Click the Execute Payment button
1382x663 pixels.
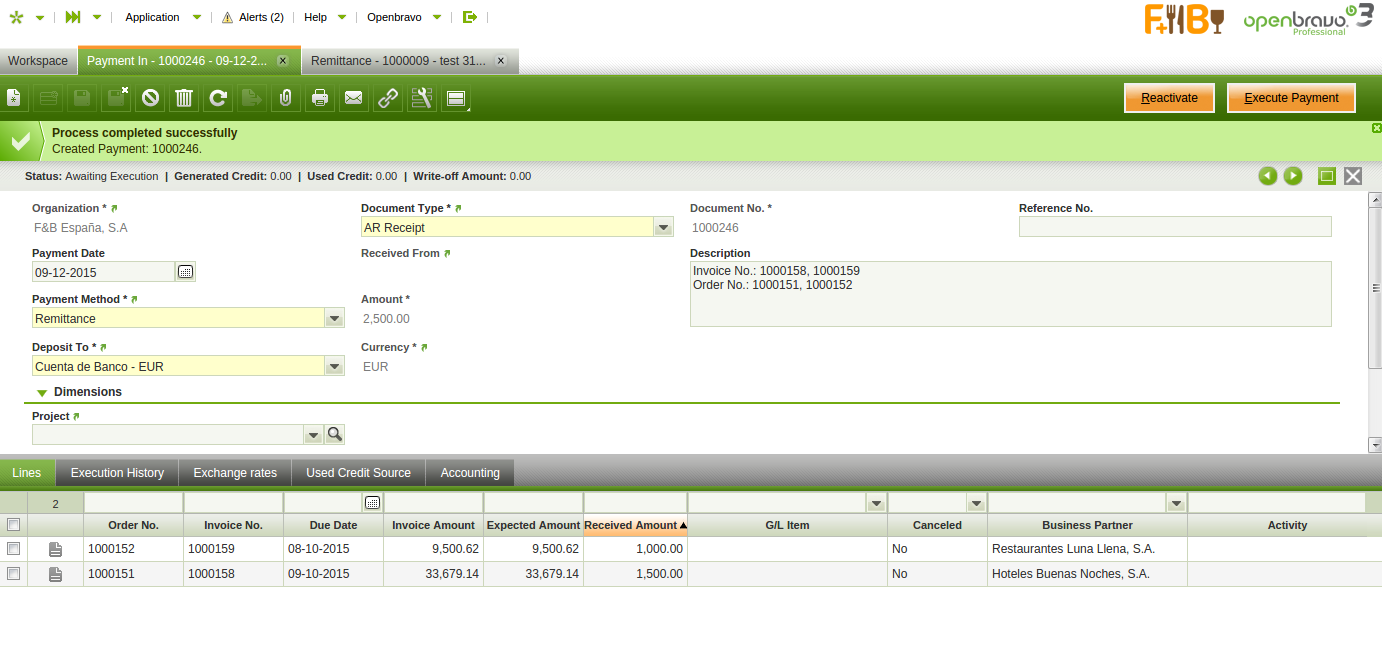[x=1291, y=98]
